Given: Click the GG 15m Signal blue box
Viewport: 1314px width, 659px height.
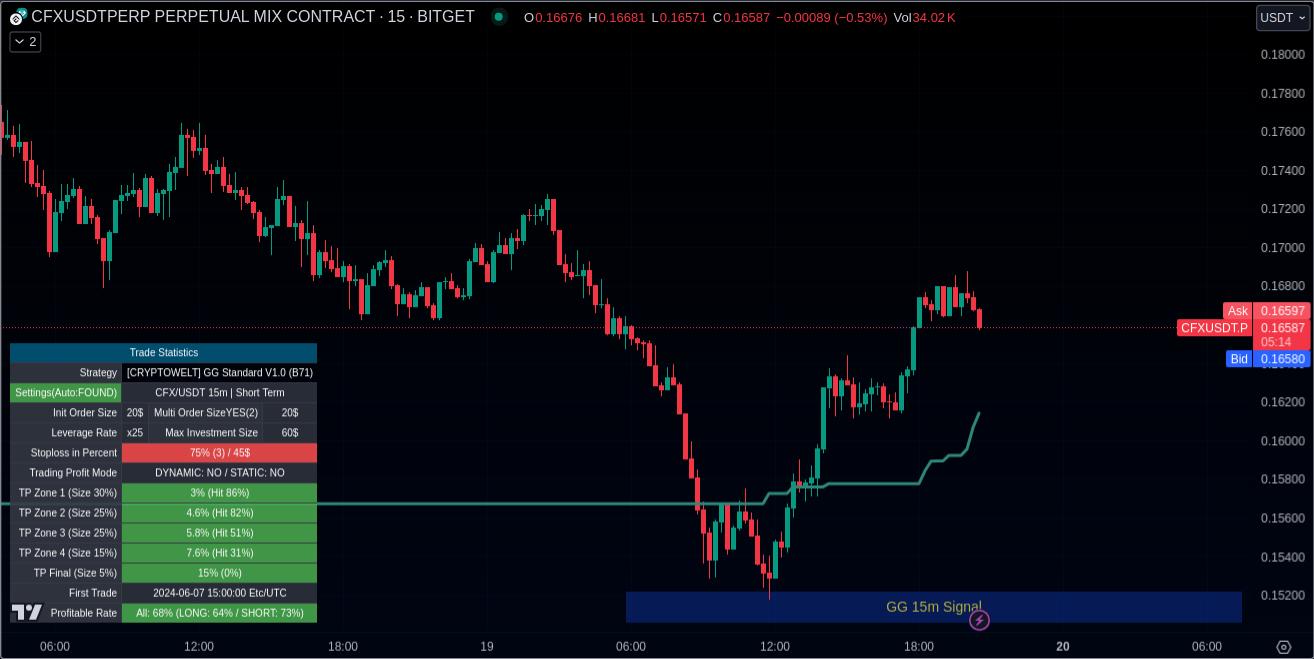Looking at the screenshot, I should pyautogui.click(x=933, y=606).
